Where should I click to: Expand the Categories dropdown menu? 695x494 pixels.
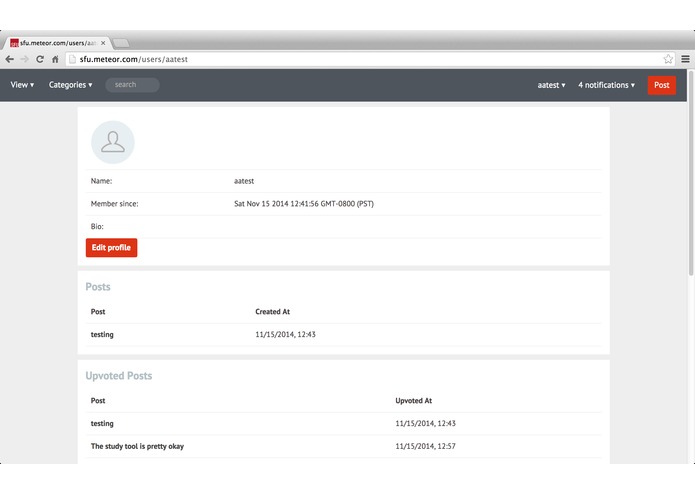[x=70, y=85]
